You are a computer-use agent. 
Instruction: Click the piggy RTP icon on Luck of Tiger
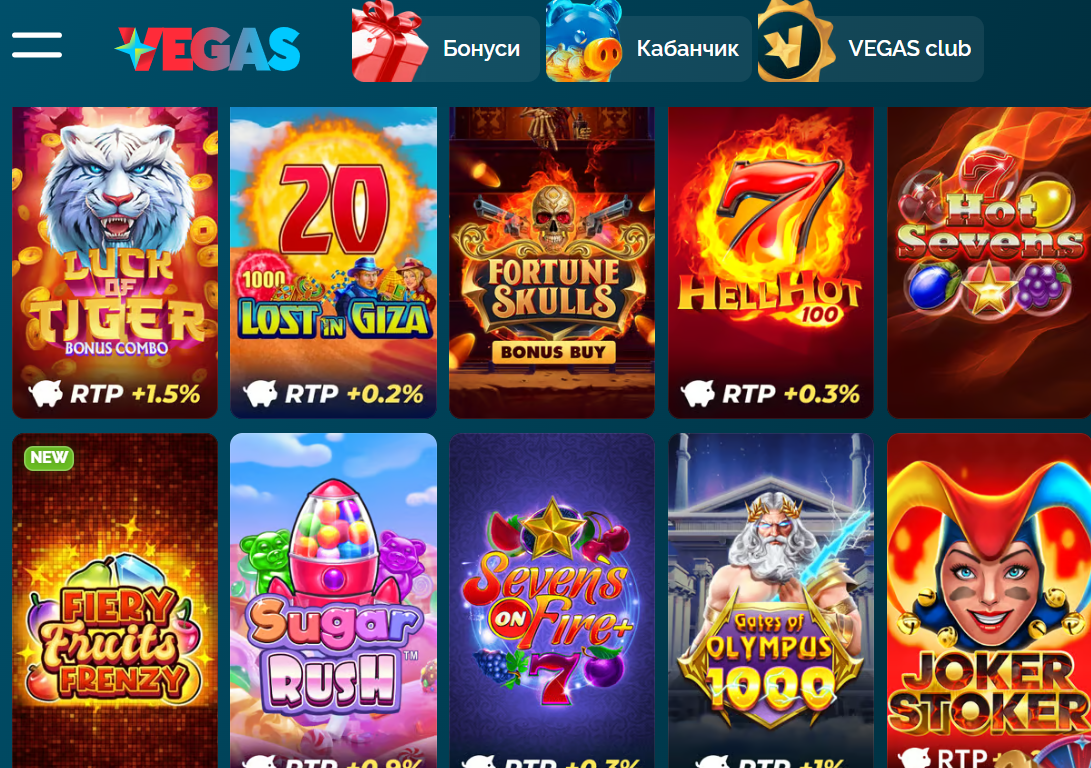click(x=46, y=394)
